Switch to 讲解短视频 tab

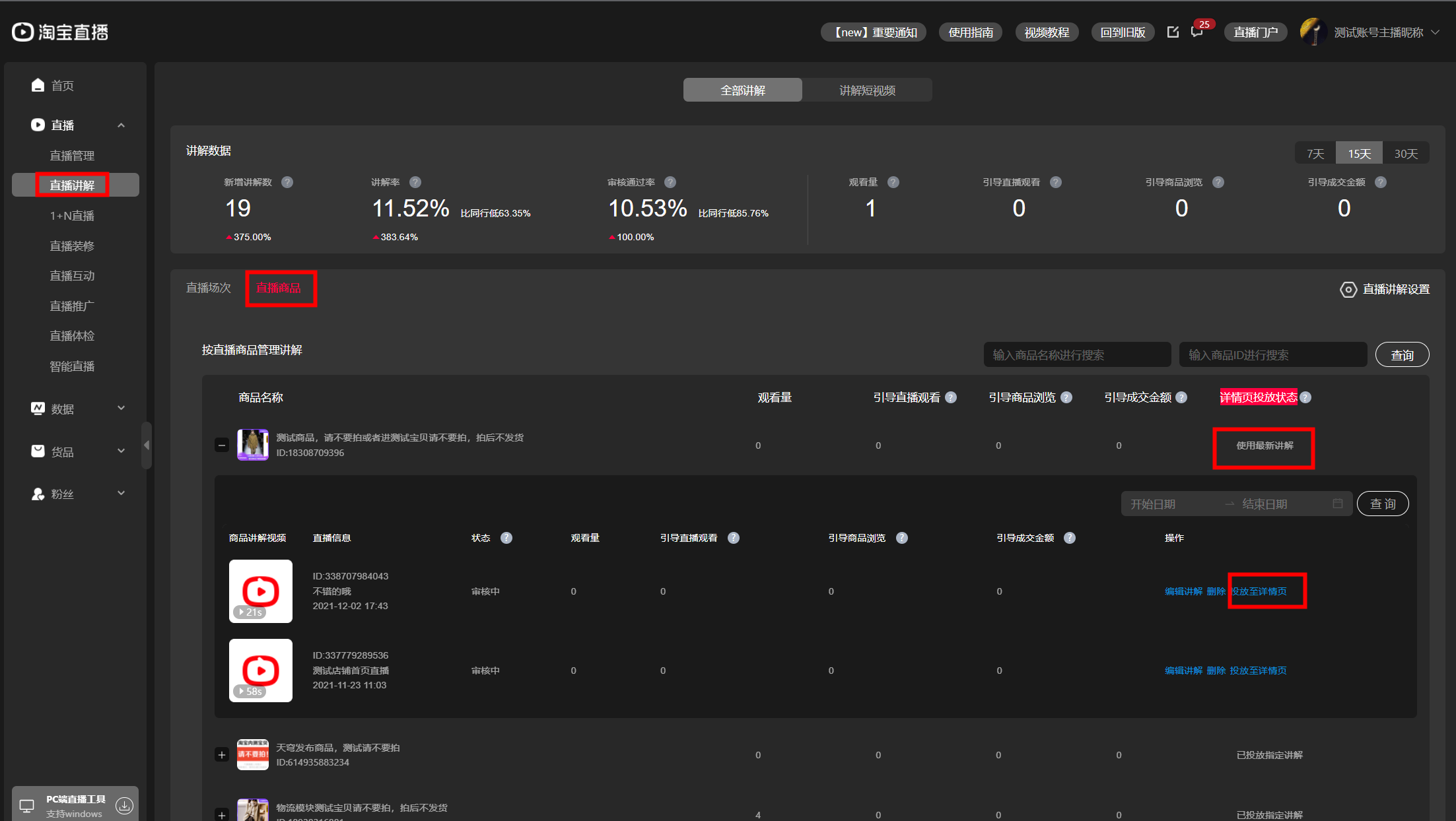click(867, 90)
